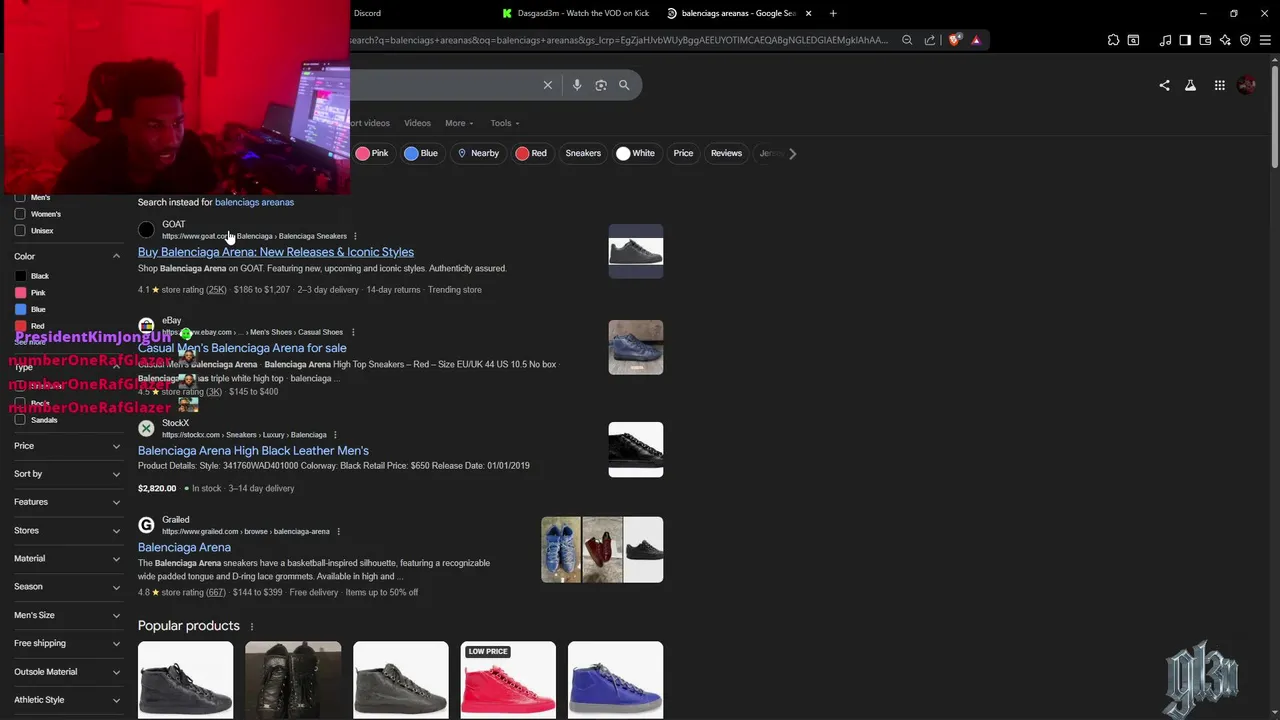Open the browser hamburger menu

[1265, 40]
